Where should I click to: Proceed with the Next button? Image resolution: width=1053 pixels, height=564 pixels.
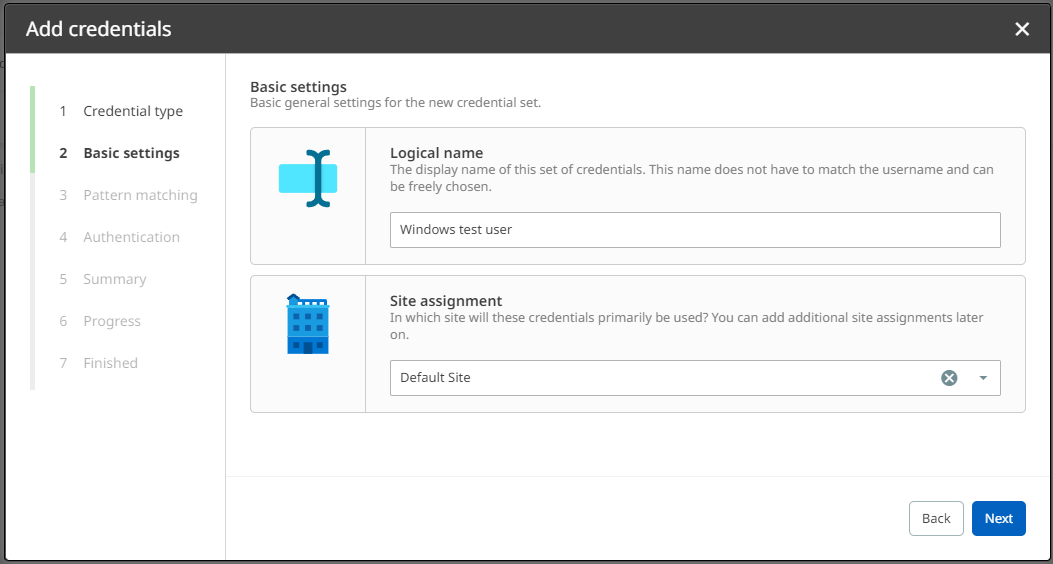(x=998, y=518)
